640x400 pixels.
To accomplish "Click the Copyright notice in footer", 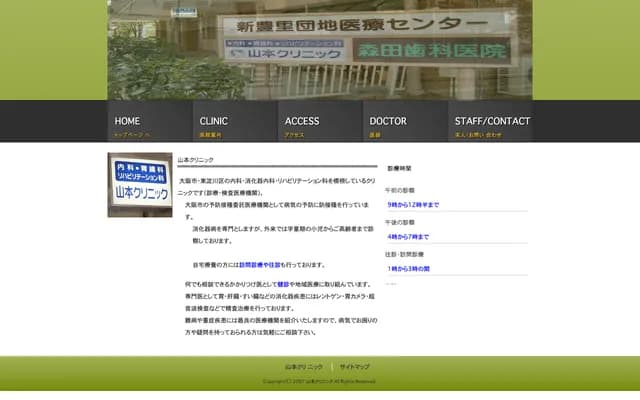I will (319, 381).
